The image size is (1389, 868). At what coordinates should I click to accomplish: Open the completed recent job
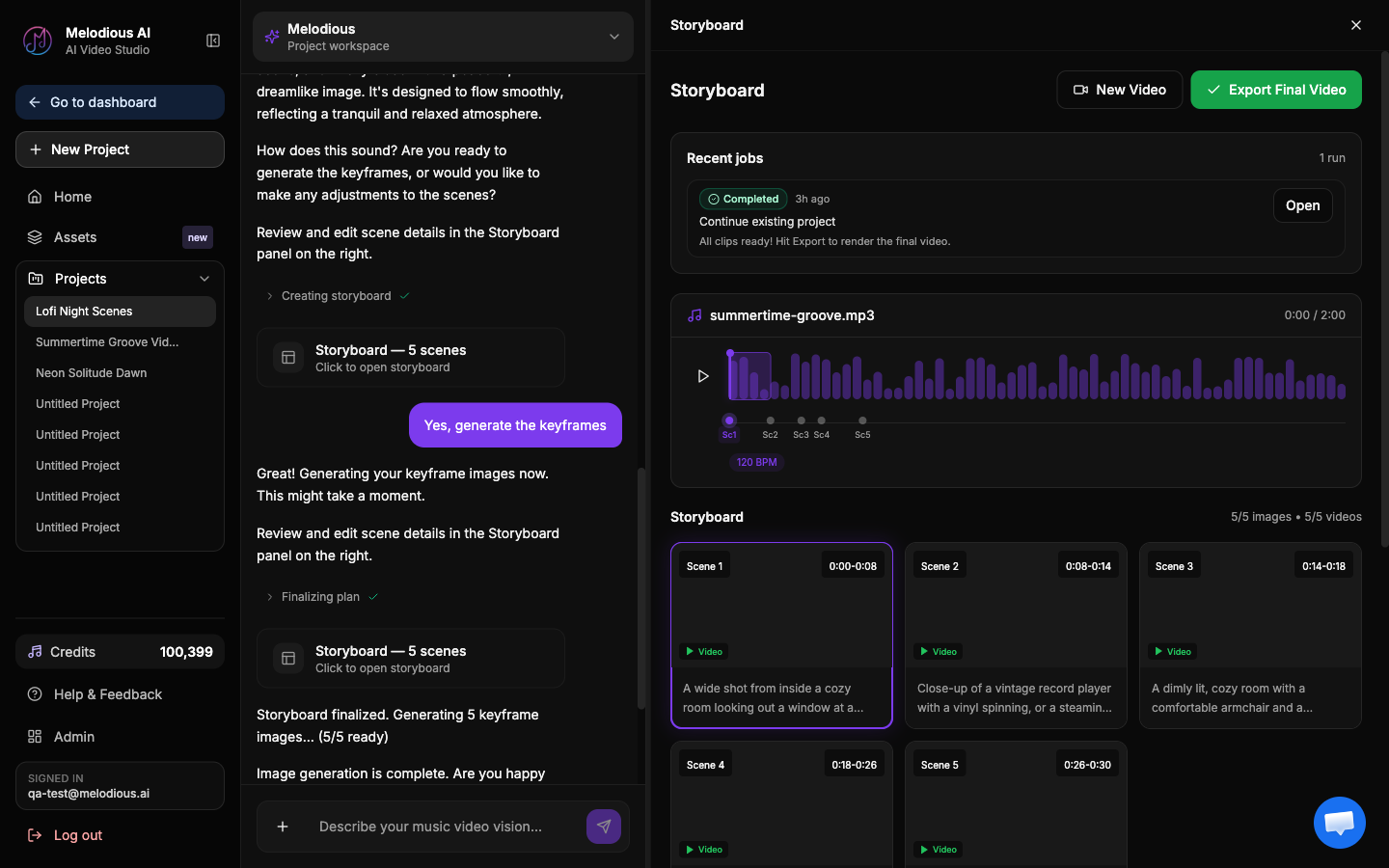coord(1303,205)
